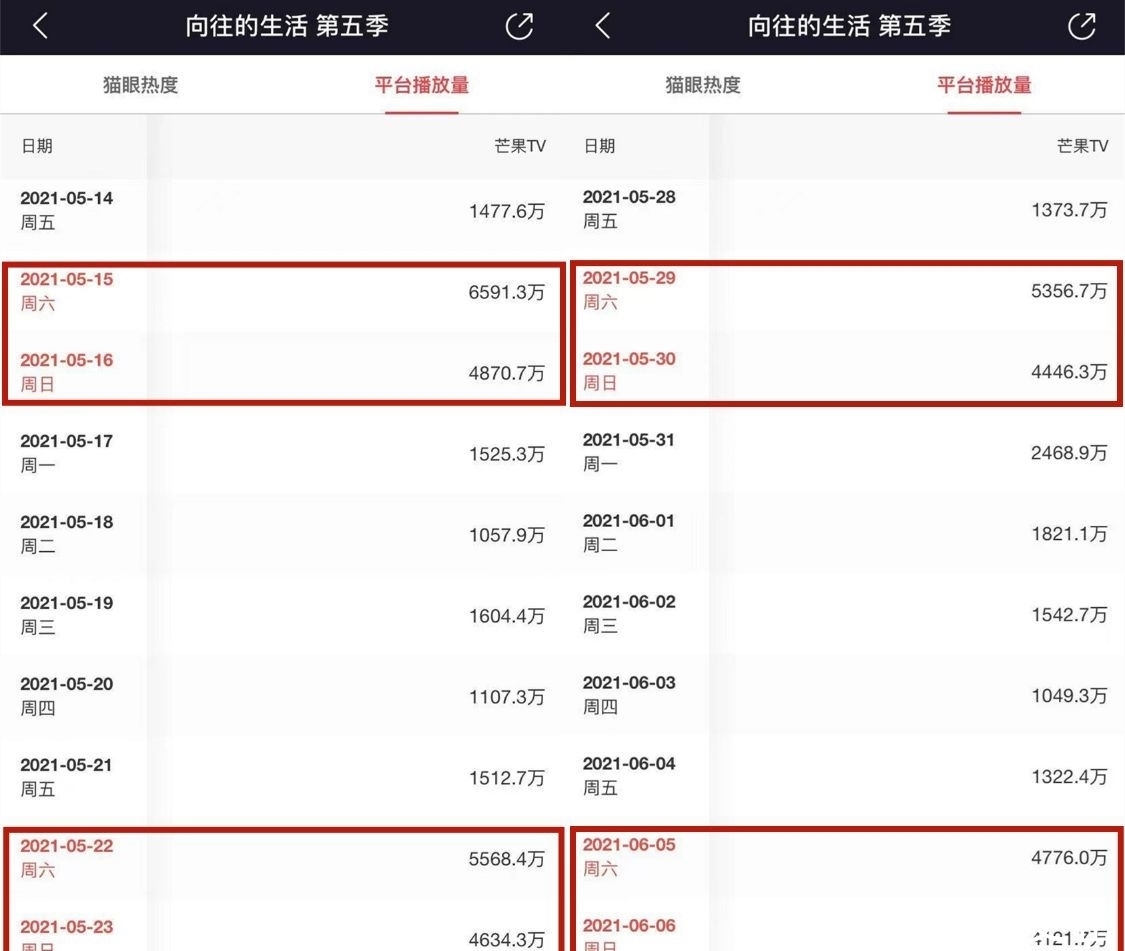Select the active 平台播放量 tab on the right
1125x951 pixels.
click(x=985, y=85)
